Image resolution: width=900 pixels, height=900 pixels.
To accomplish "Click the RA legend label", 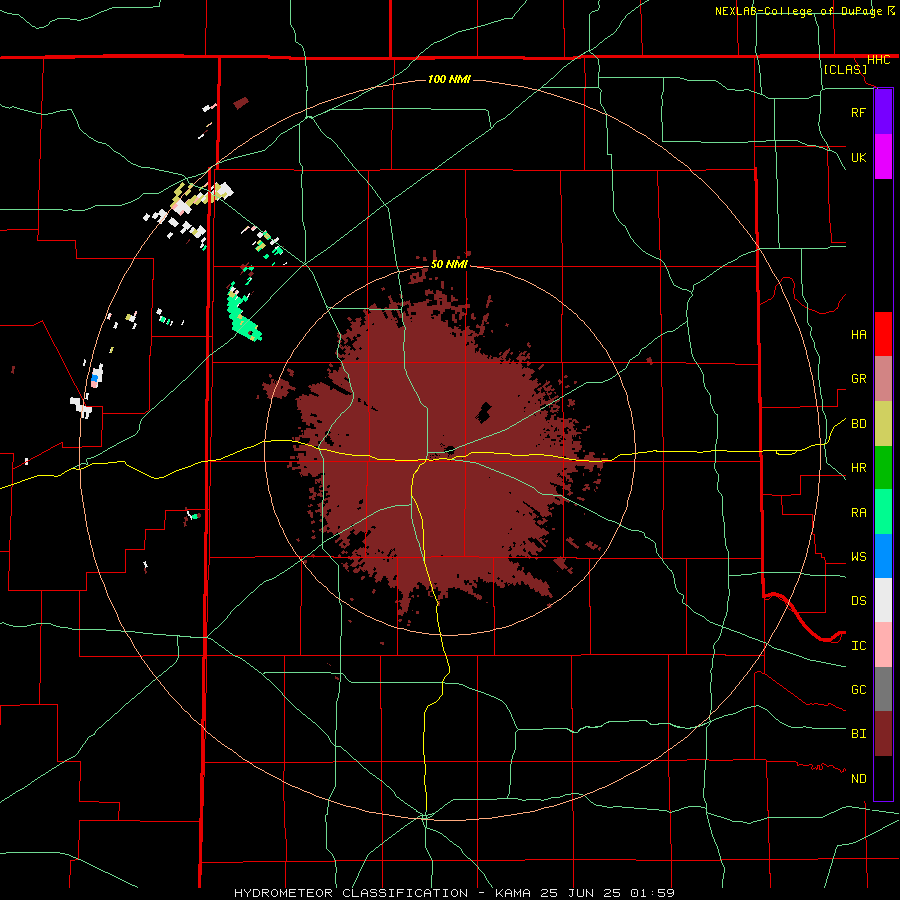I will 858,512.
